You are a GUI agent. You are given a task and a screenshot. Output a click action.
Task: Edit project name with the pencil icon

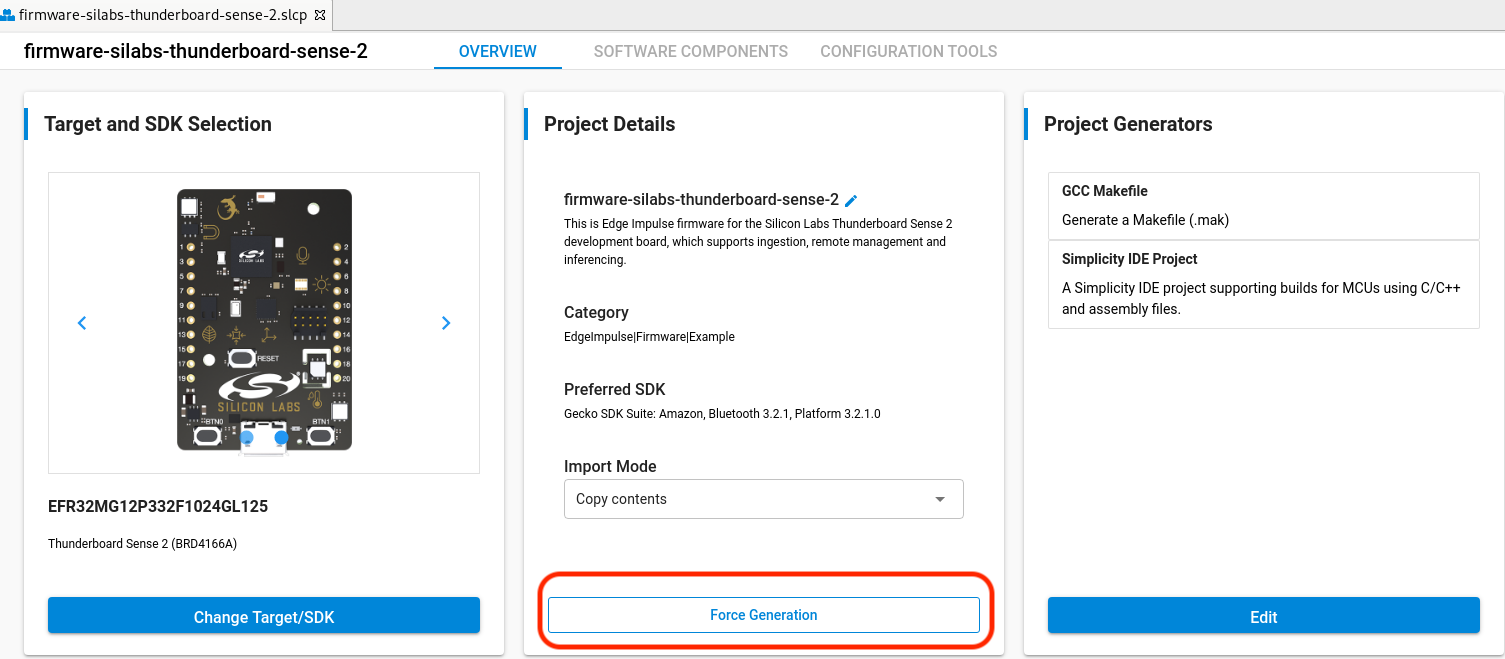point(851,200)
